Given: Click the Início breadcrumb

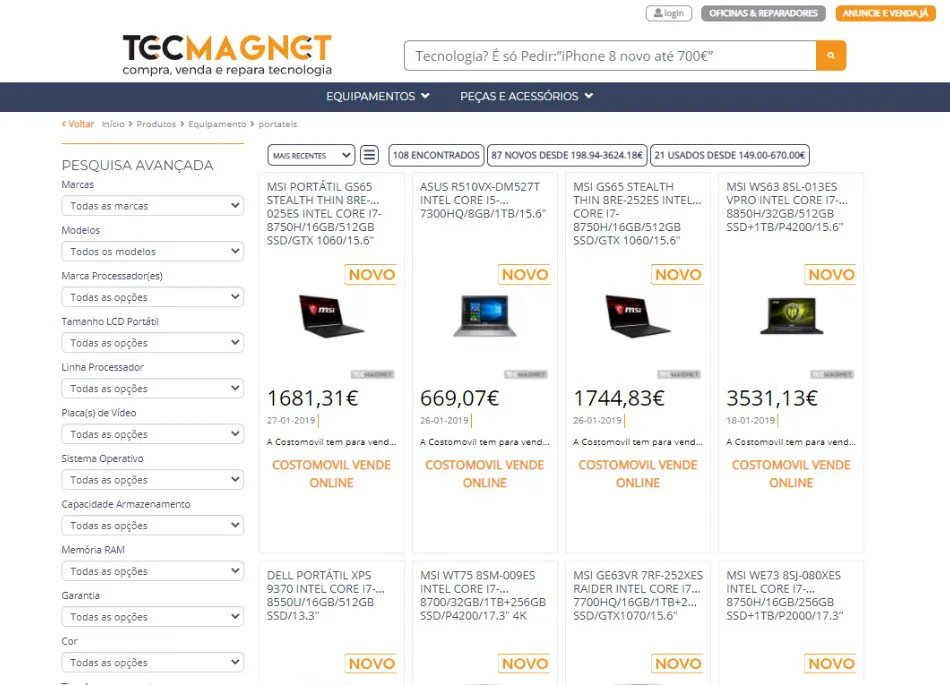Looking at the screenshot, I should [113, 124].
